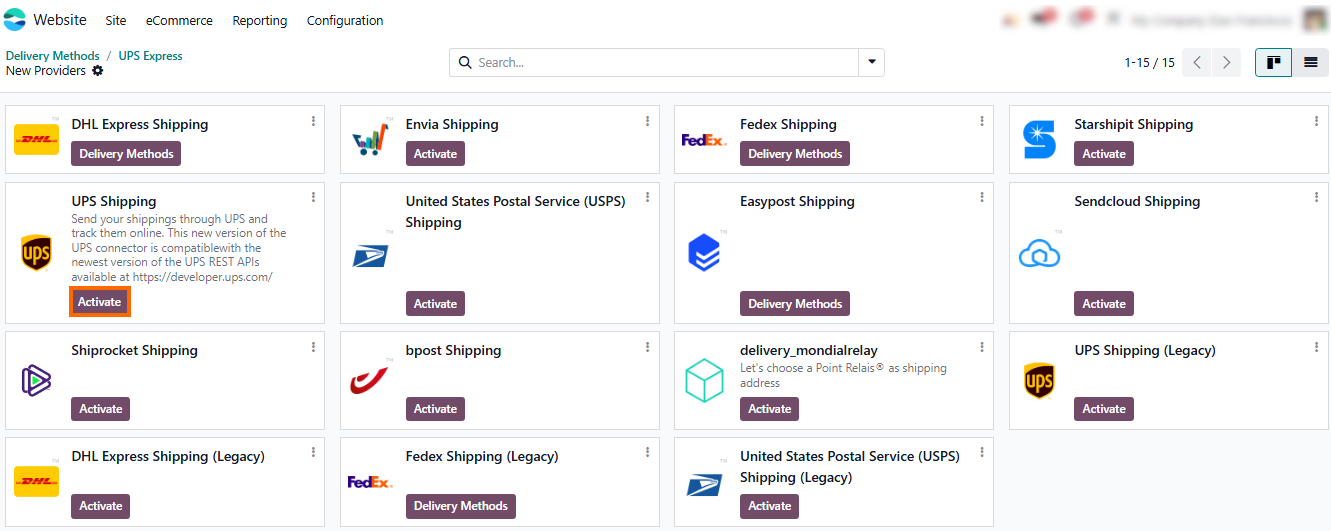Open kebab menu on Easypost Shipping card

[982, 198]
